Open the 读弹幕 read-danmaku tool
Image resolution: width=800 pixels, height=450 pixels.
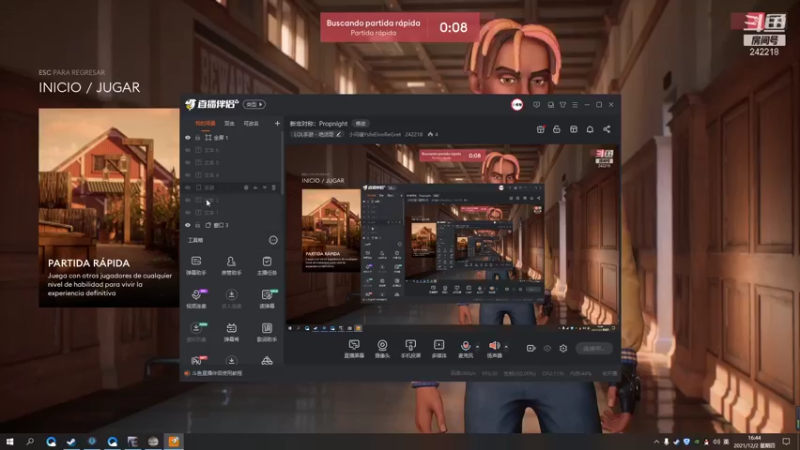click(267, 299)
